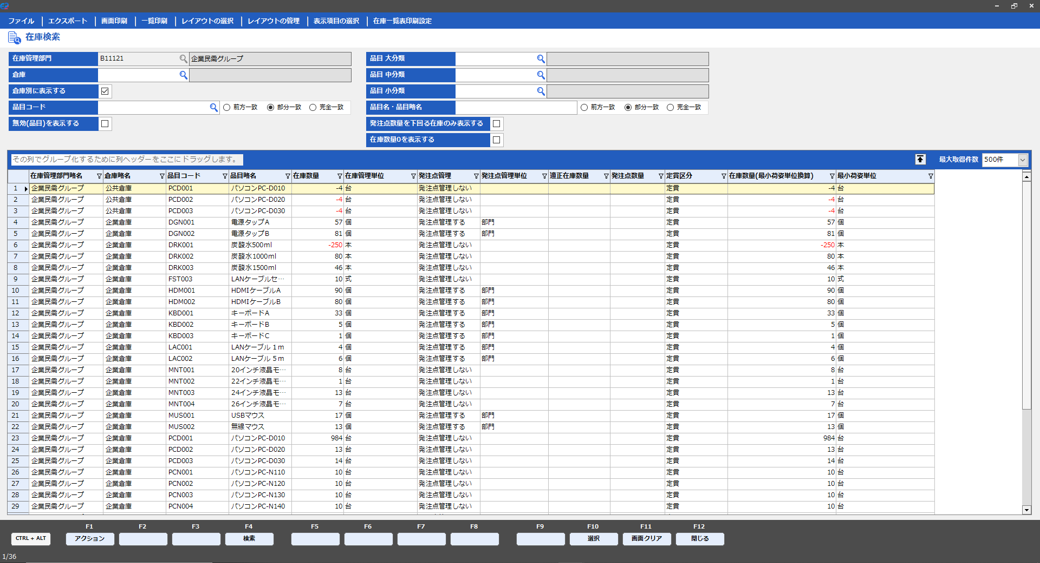1040x563 pixels.
Task: Click the F11 画面クリア button
Action: [x=647, y=539]
